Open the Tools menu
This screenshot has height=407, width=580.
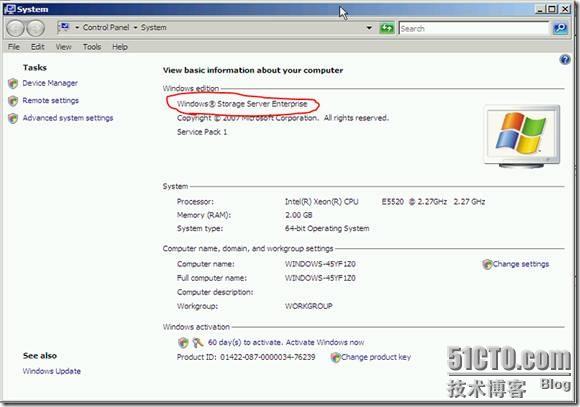[92, 47]
